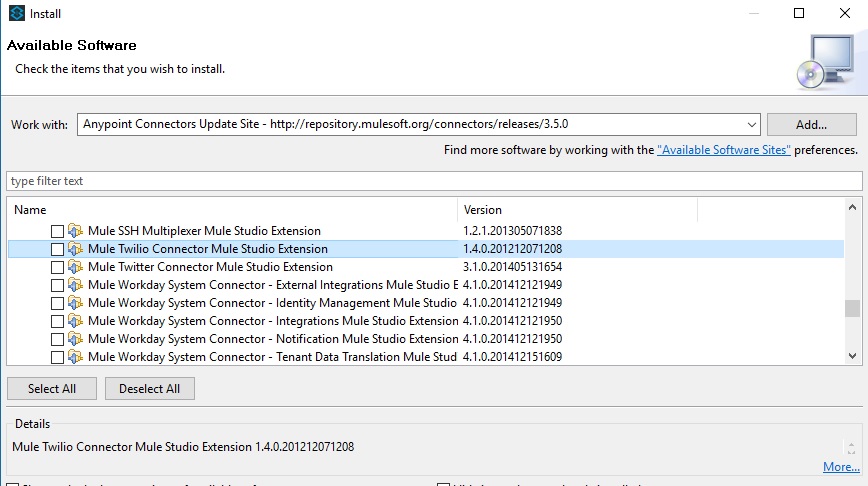Click version 1.2.1.201305071838
The height and width of the screenshot is (486, 868).
(x=513, y=231)
